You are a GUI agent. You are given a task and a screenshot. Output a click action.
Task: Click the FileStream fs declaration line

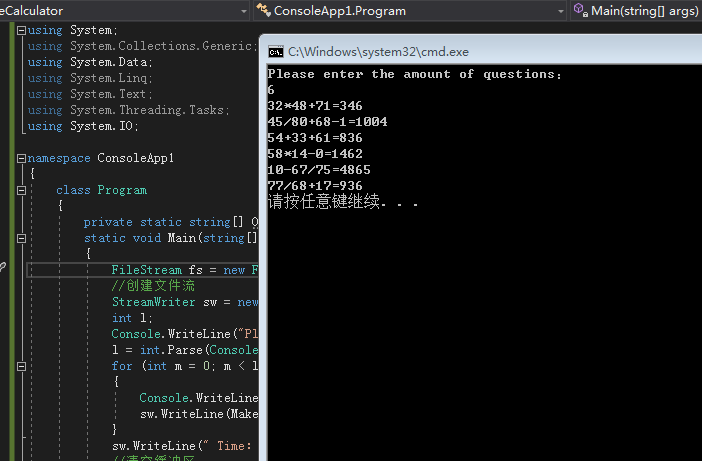[x=184, y=270]
